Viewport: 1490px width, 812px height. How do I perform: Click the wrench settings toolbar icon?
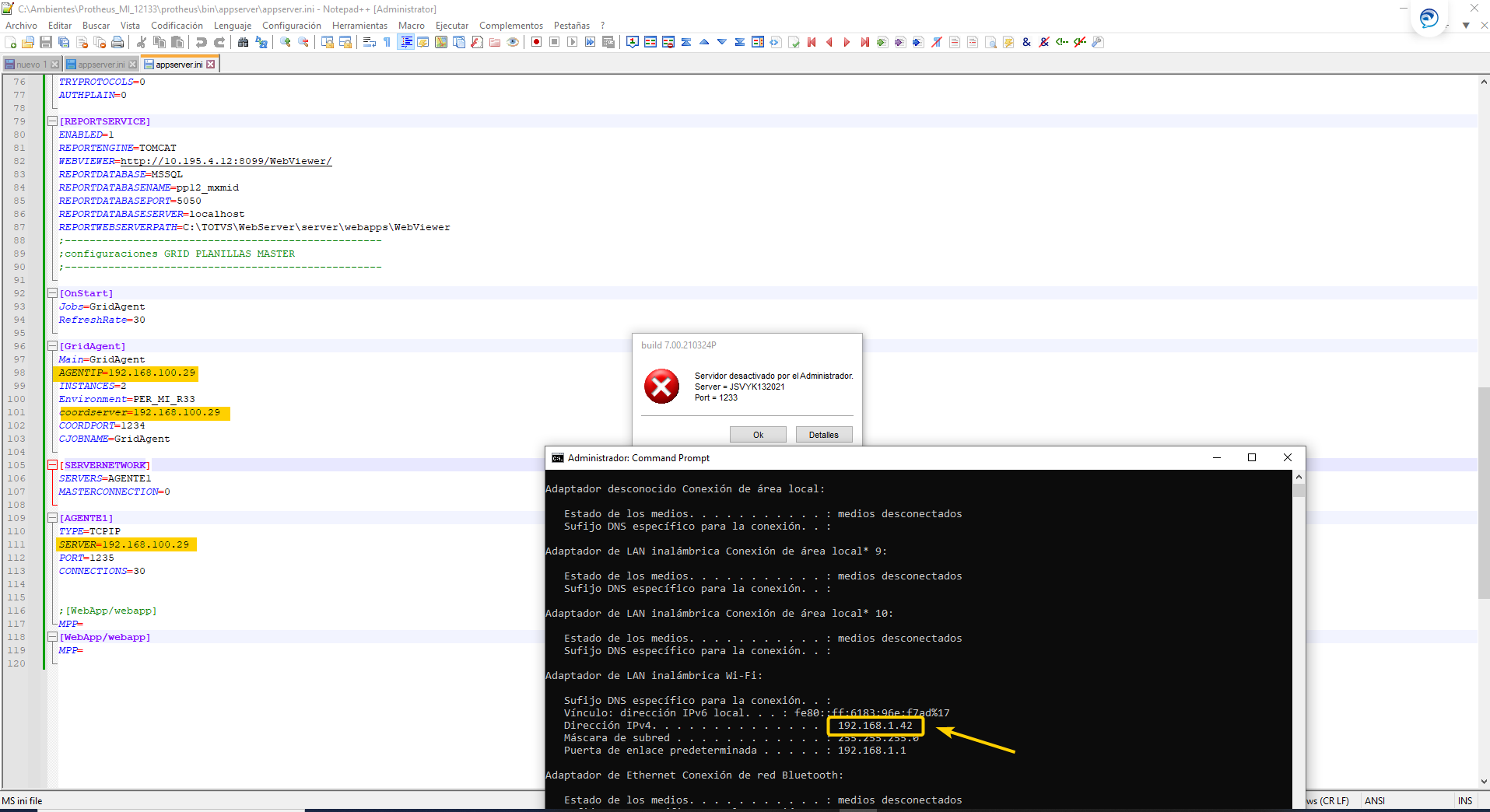point(1098,42)
